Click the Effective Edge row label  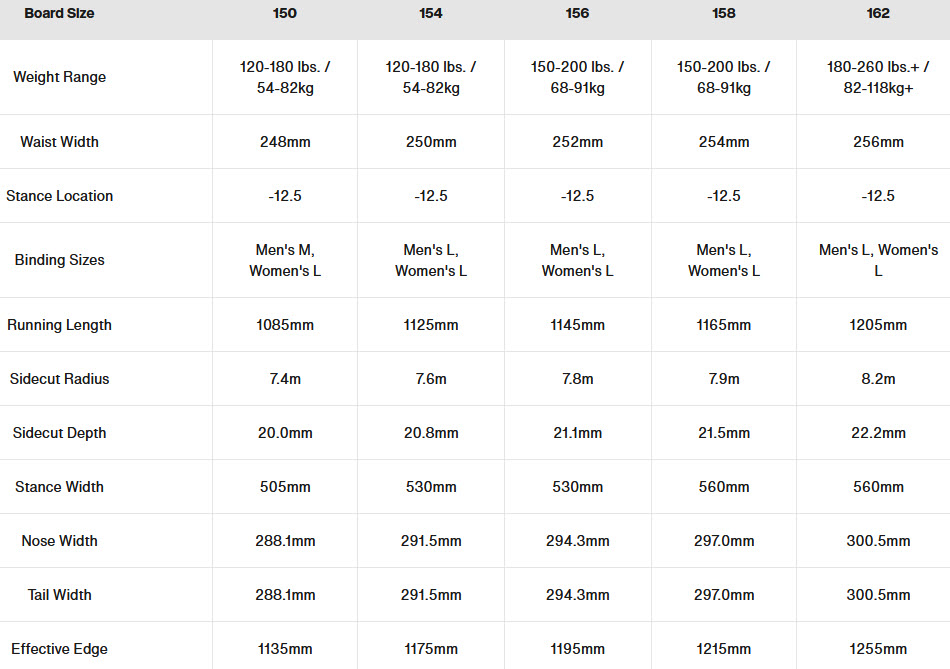pyautogui.click(x=59, y=649)
